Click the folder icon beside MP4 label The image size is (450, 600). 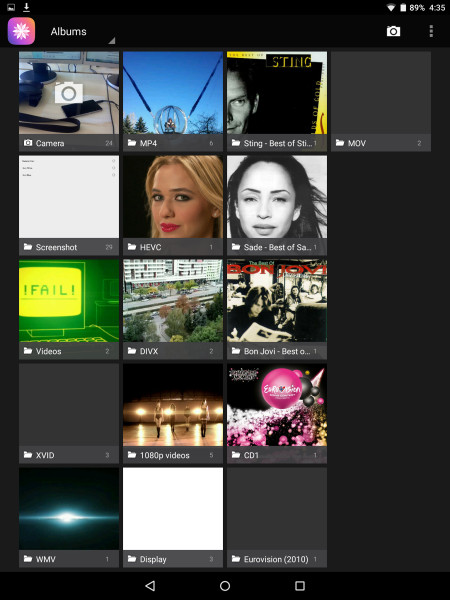[x=132, y=143]
